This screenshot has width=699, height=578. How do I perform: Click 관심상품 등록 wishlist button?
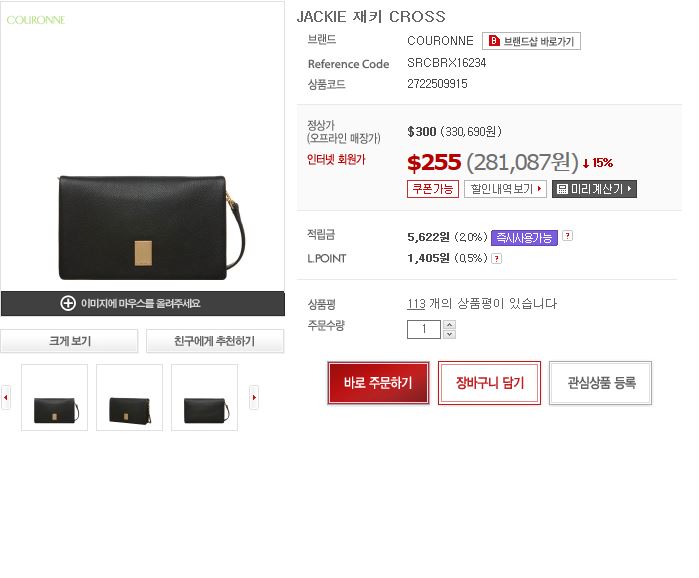pos(600,383)
